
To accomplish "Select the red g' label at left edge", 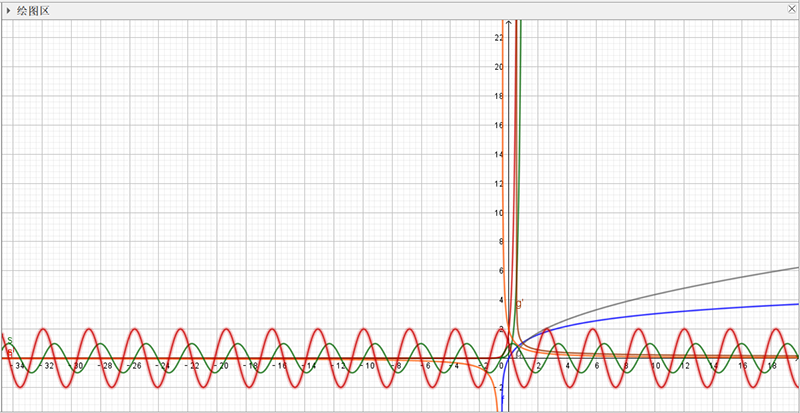I will (10, 352).
